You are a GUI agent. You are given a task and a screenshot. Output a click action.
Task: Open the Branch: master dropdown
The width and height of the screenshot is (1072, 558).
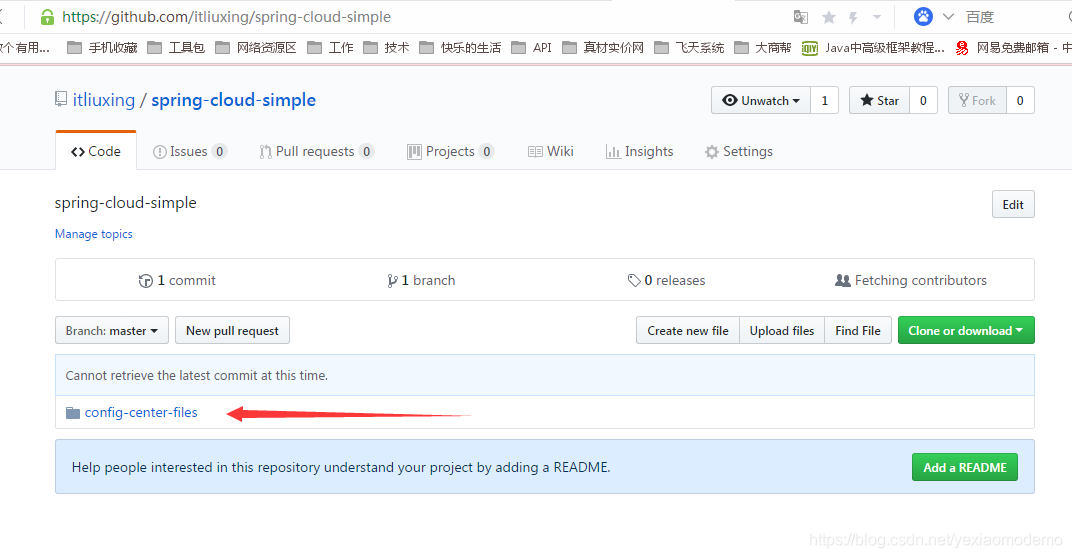[x=112, y=330]
